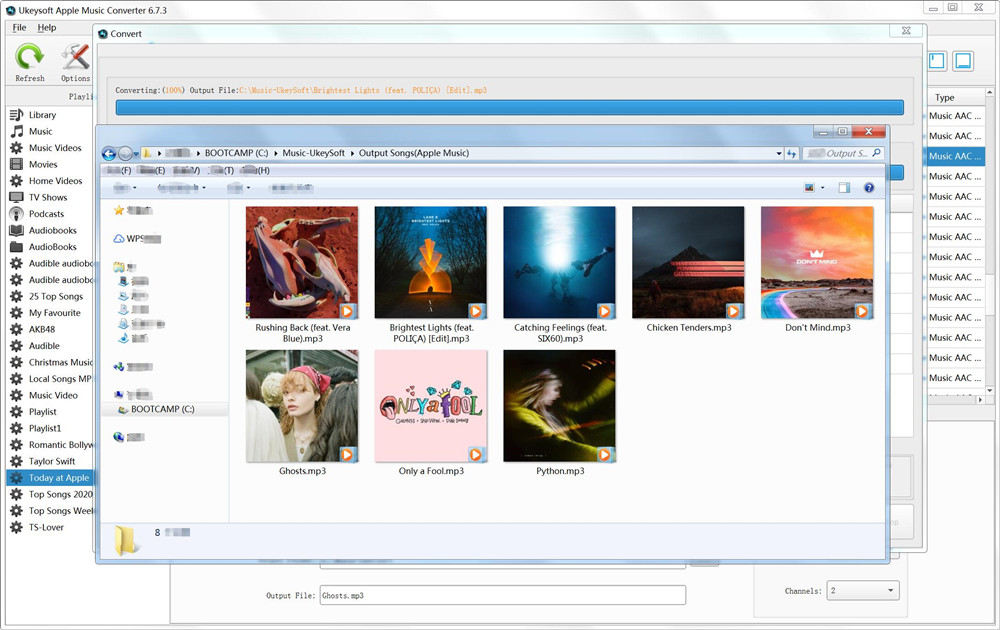The image size is (1000, 630).
Task: Select Movies film icon in the sidebar
Action: [17, 165]
